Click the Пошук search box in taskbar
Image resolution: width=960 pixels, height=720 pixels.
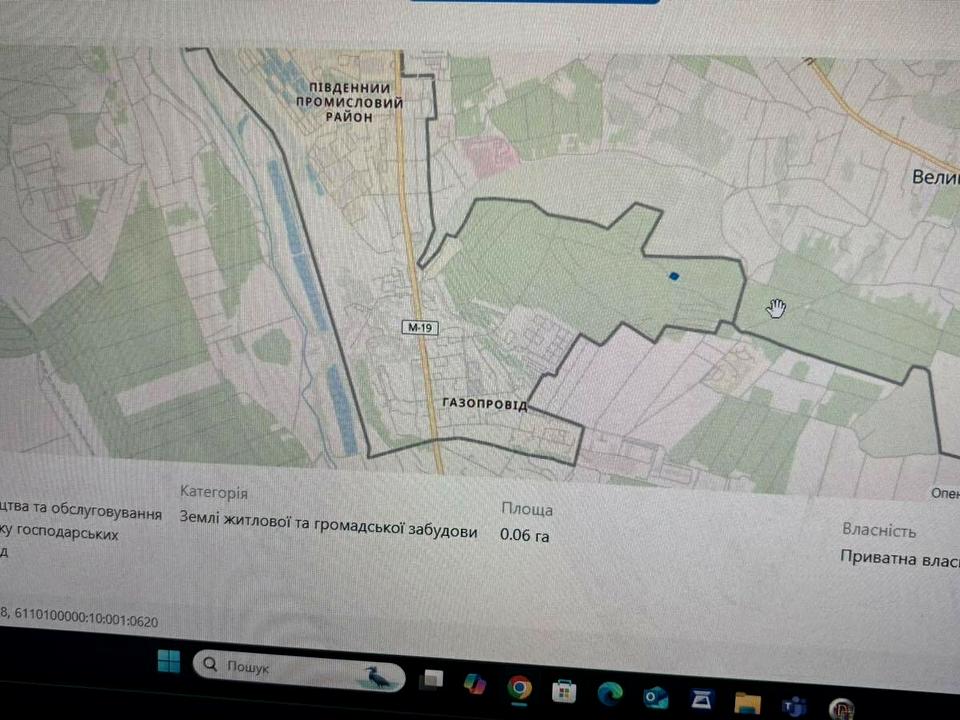280,667
